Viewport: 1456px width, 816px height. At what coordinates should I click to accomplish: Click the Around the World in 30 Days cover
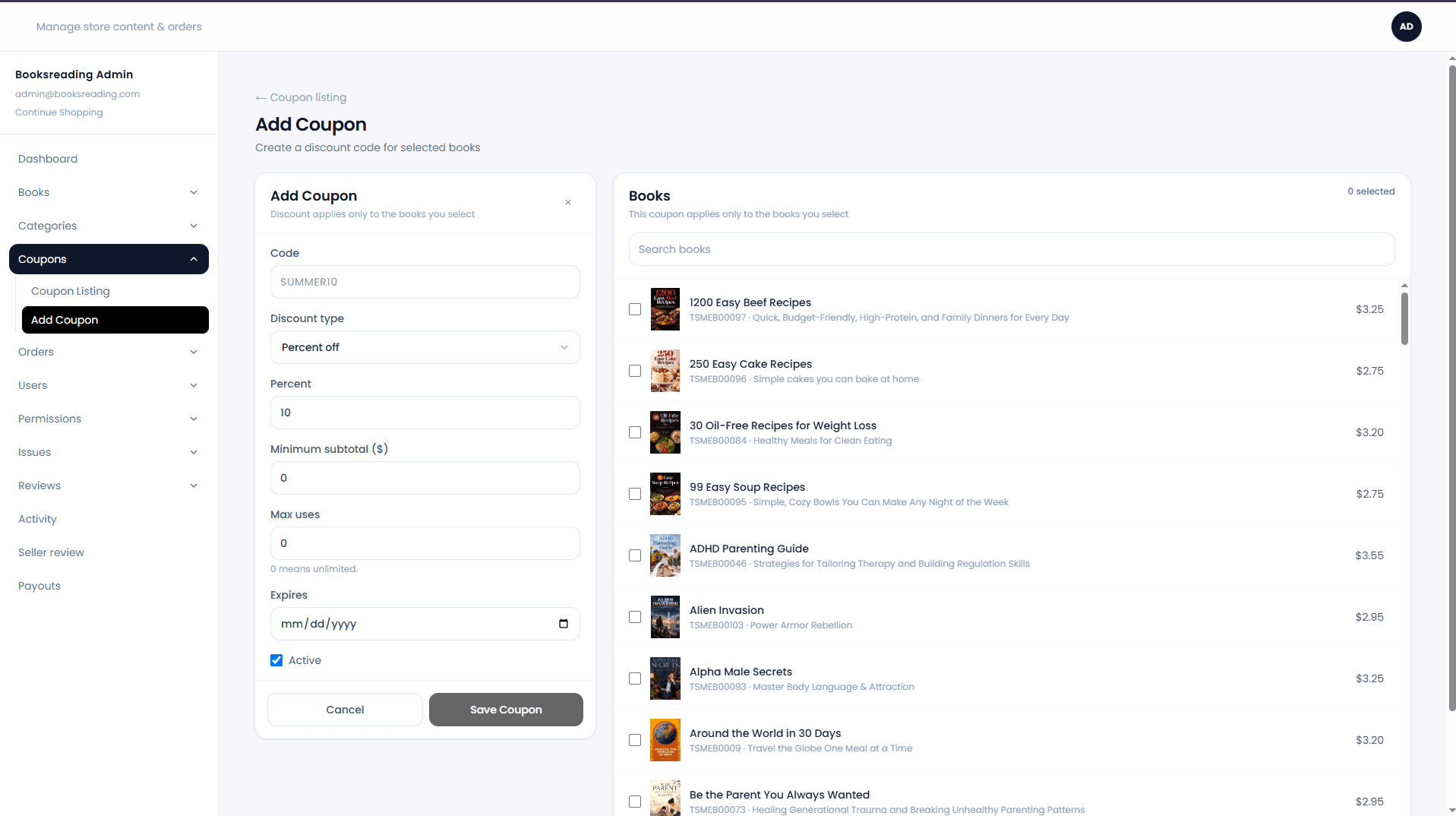coord(665,740)
